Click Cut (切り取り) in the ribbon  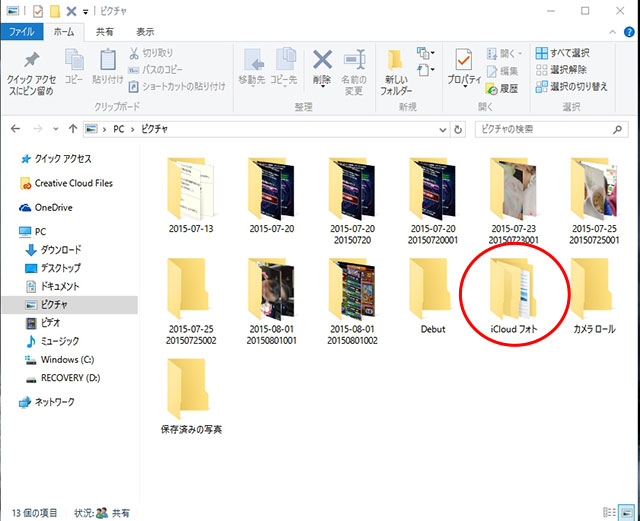(x=151, y=53)
